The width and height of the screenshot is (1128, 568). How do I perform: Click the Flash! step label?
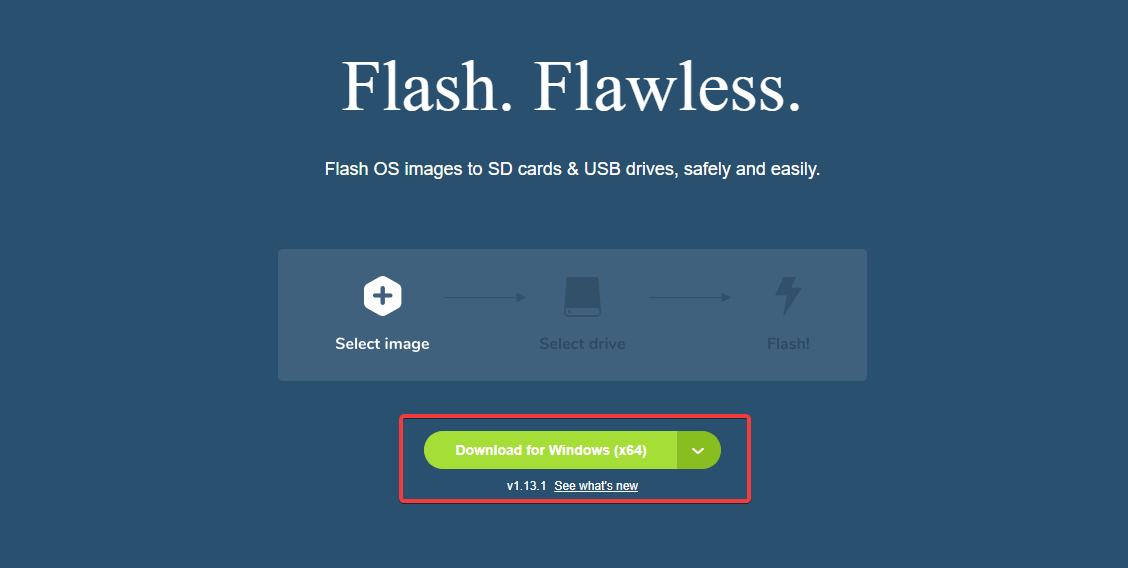[788, 344]
